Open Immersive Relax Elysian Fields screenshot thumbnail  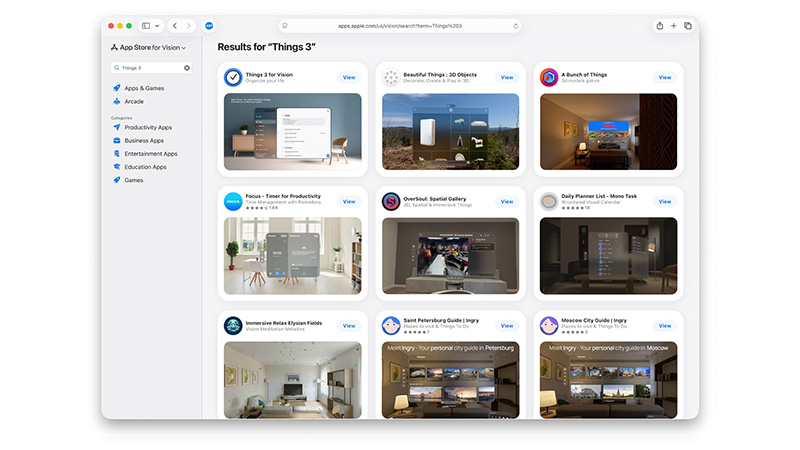292,380
